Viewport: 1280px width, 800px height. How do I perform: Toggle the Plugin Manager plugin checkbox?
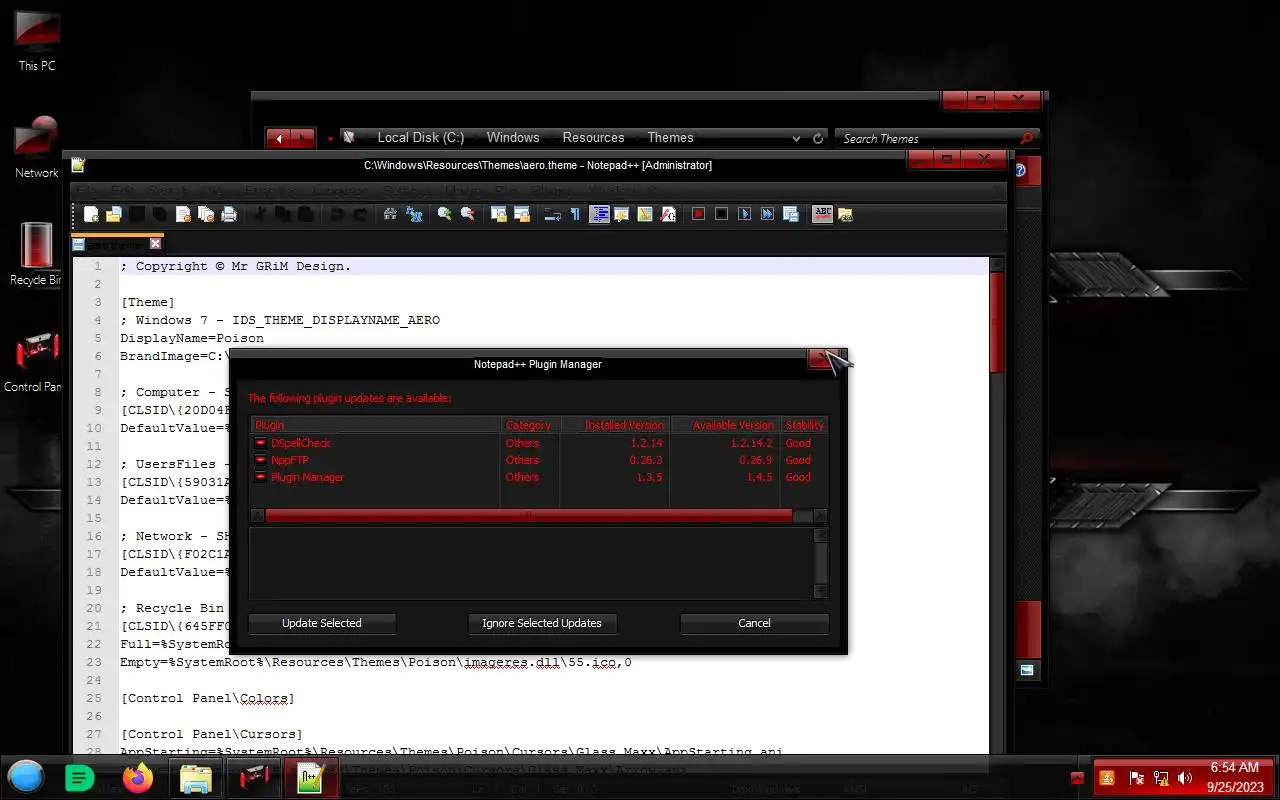[x=260, y=477]
